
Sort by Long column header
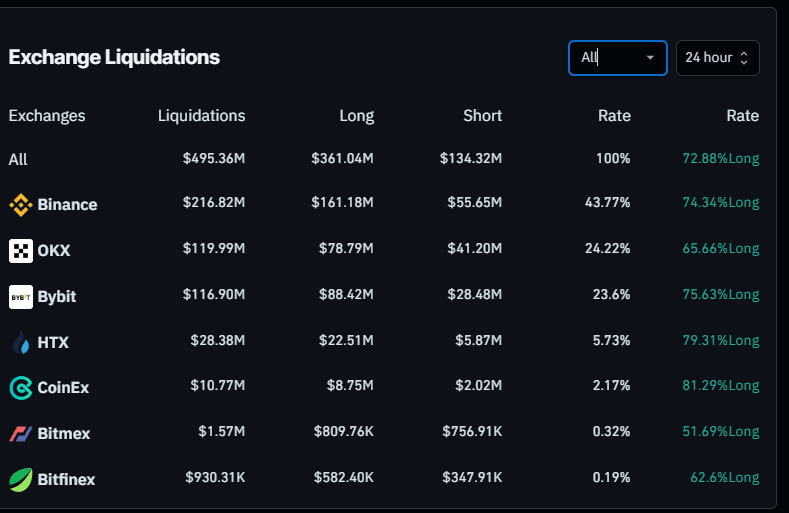[x=356, y=116]
